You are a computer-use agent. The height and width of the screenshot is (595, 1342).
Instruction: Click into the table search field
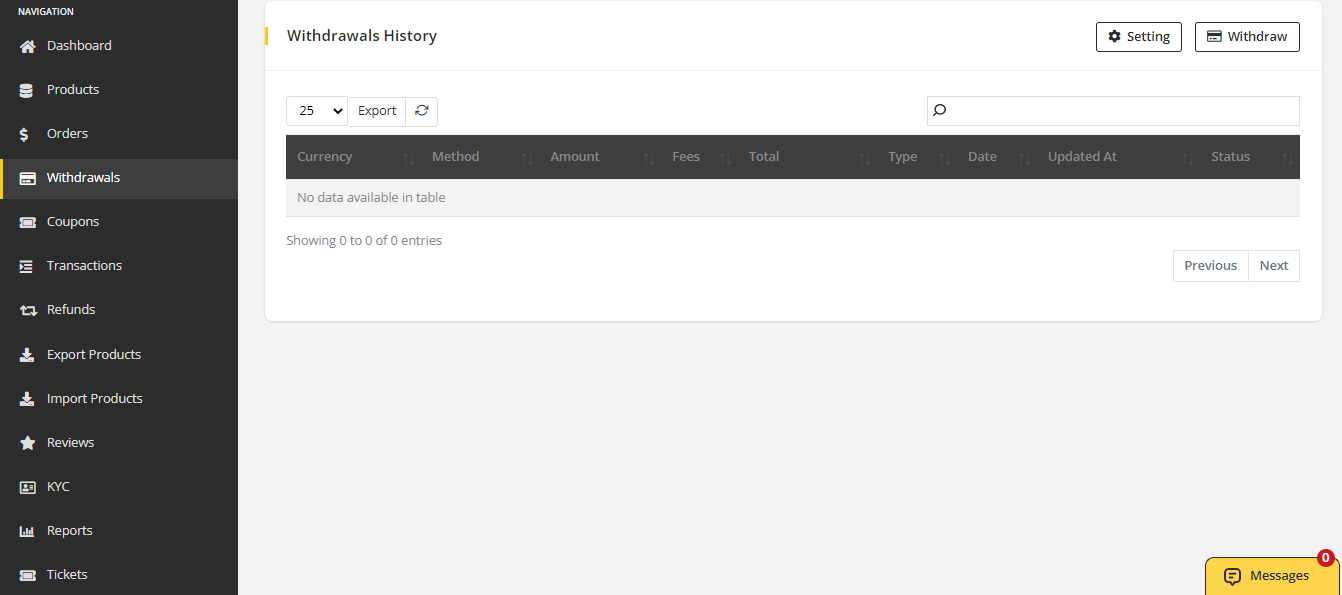(x=1113, y=111)
